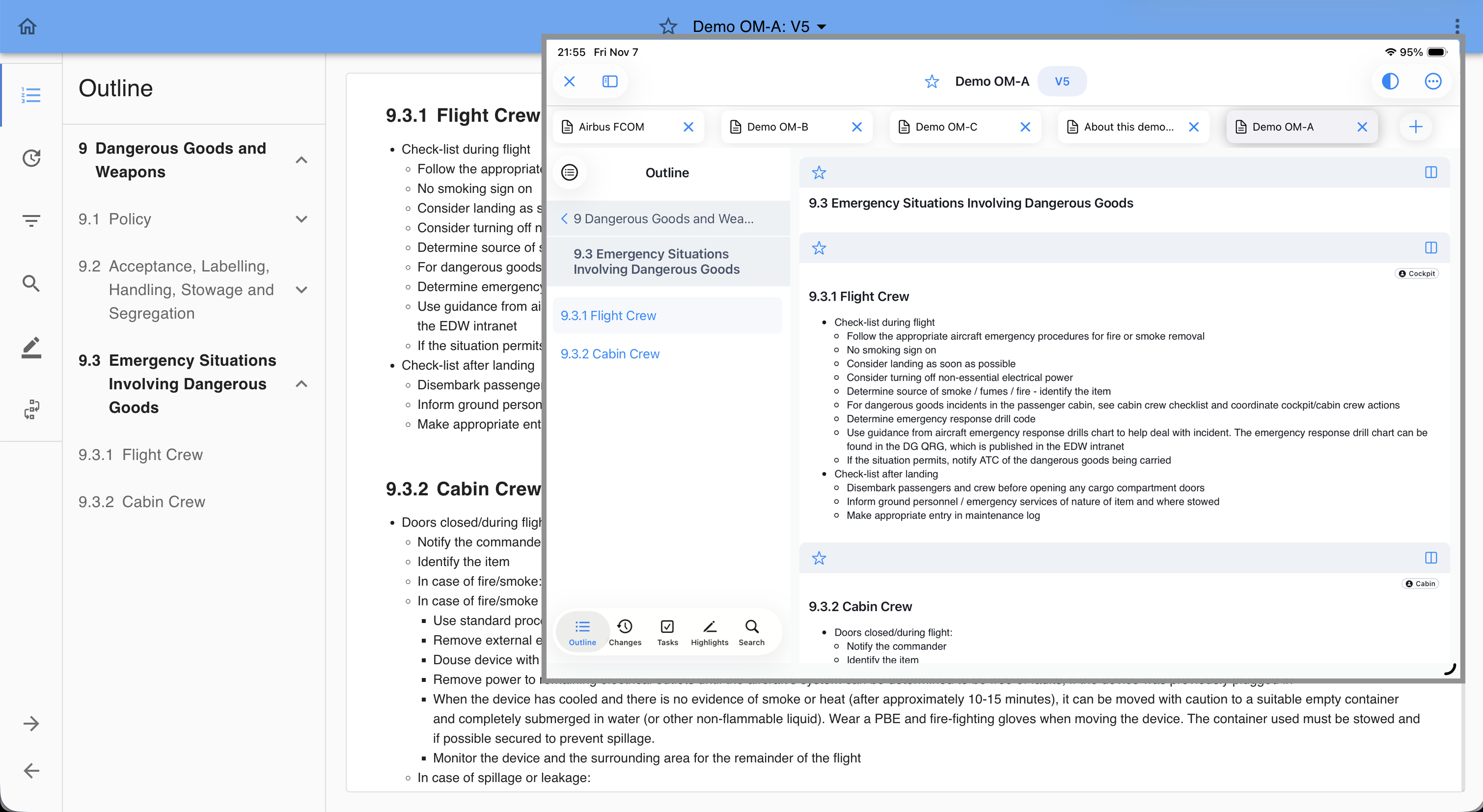This screenshot has height=812, width=1483.
Task: Click the home icon in top bar
Action: [x=27, y=27]
